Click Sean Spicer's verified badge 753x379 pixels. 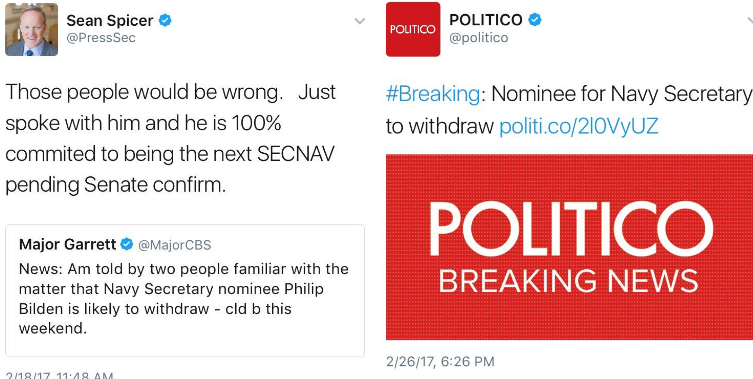[x=165, y=21]
